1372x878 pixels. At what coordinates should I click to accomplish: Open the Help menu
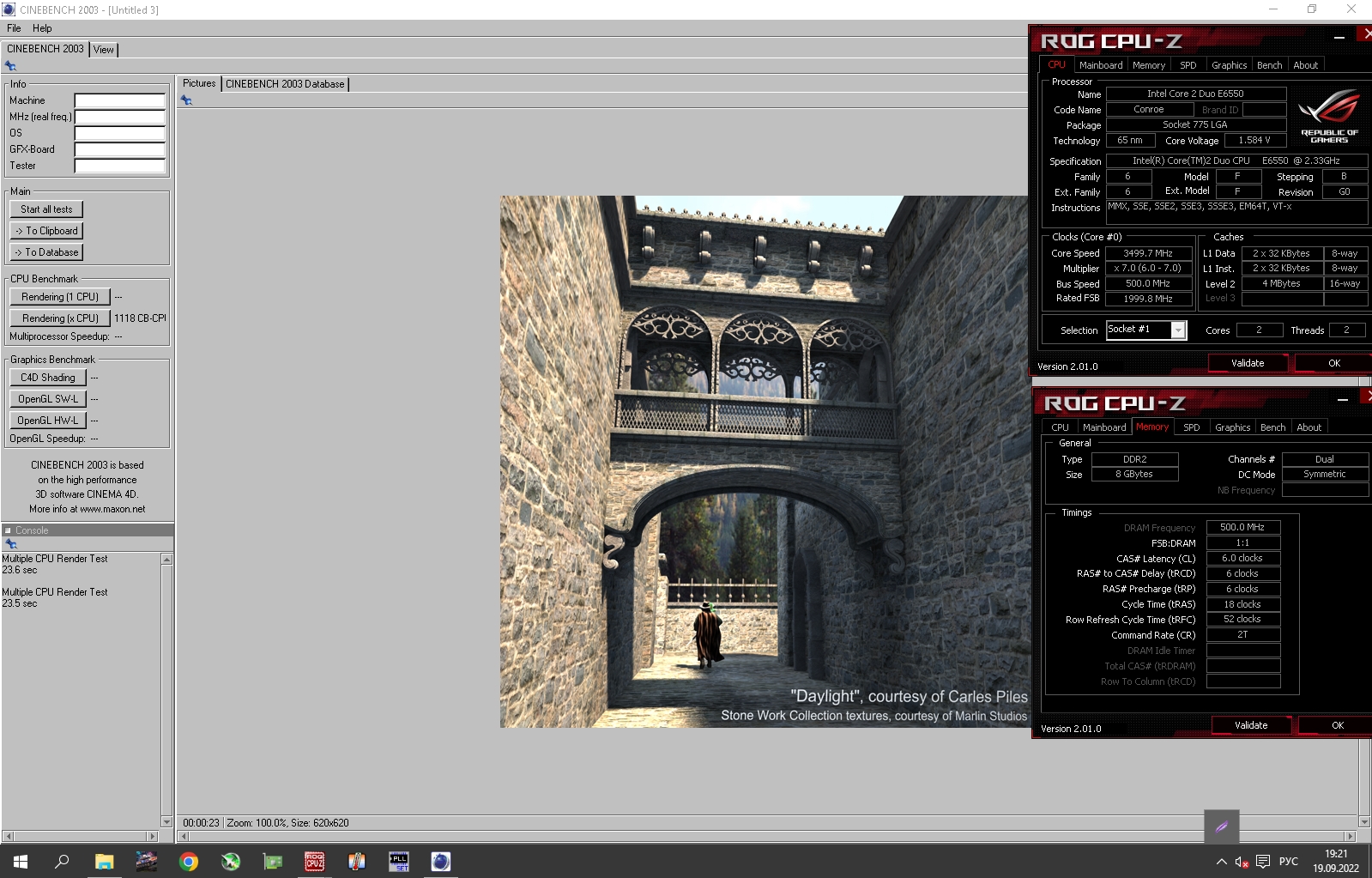point(42,28)
